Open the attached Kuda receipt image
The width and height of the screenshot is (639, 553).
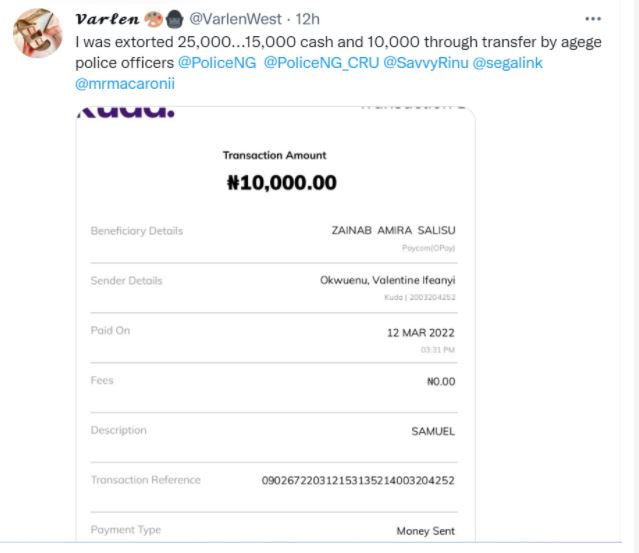(x=275, y=330)
